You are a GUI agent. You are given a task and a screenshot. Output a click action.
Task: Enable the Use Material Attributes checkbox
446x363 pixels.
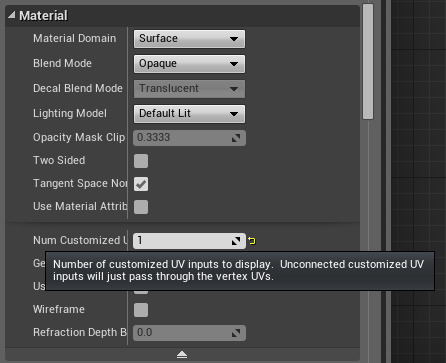coord(141,207)
